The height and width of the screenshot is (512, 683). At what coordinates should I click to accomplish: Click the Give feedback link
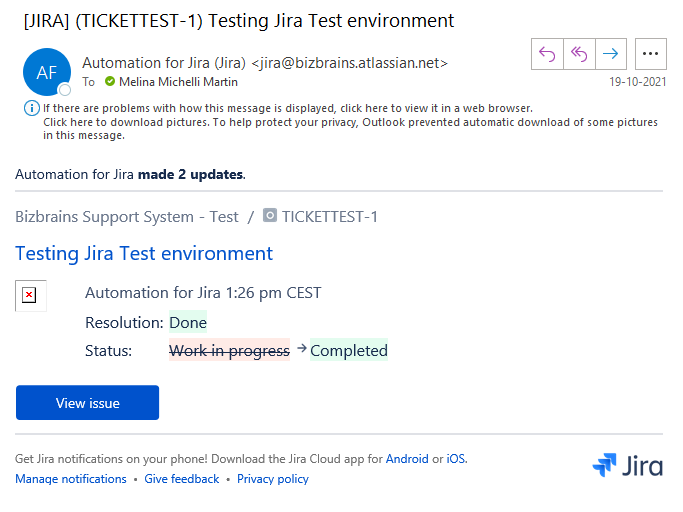(182, 479)
